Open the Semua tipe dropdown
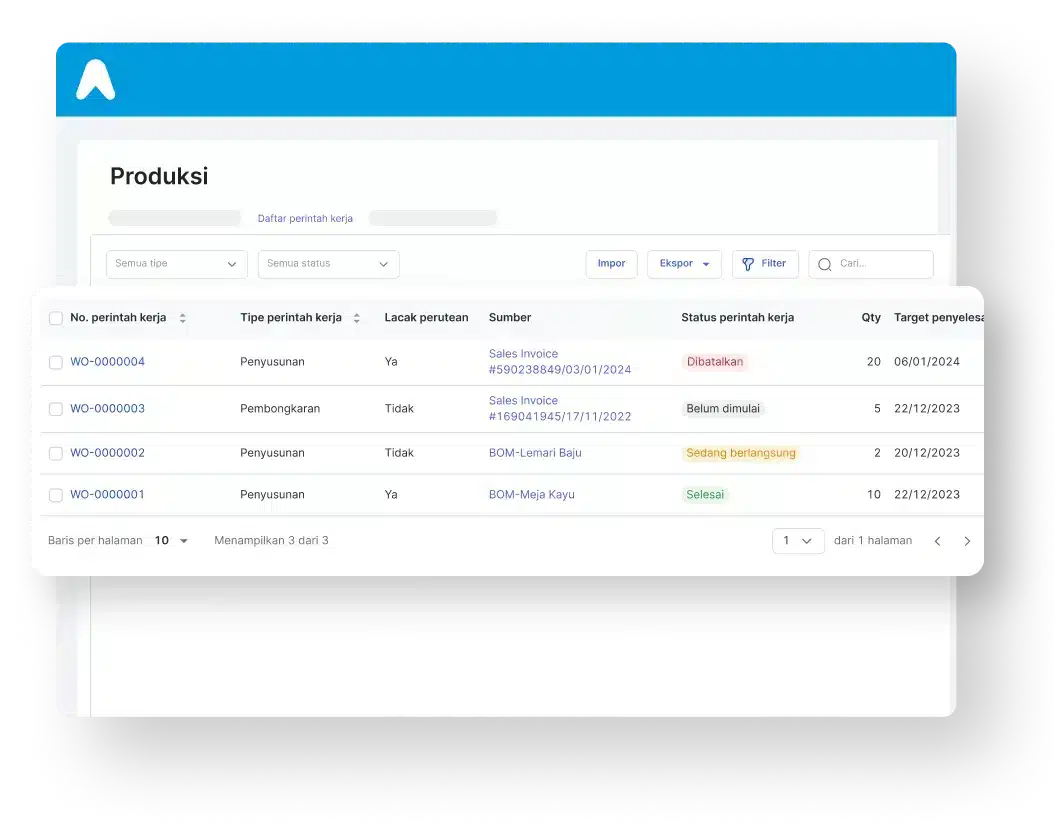Viewport: 1054px width, 836px height. pyautogui.click(x=176, y=264)
